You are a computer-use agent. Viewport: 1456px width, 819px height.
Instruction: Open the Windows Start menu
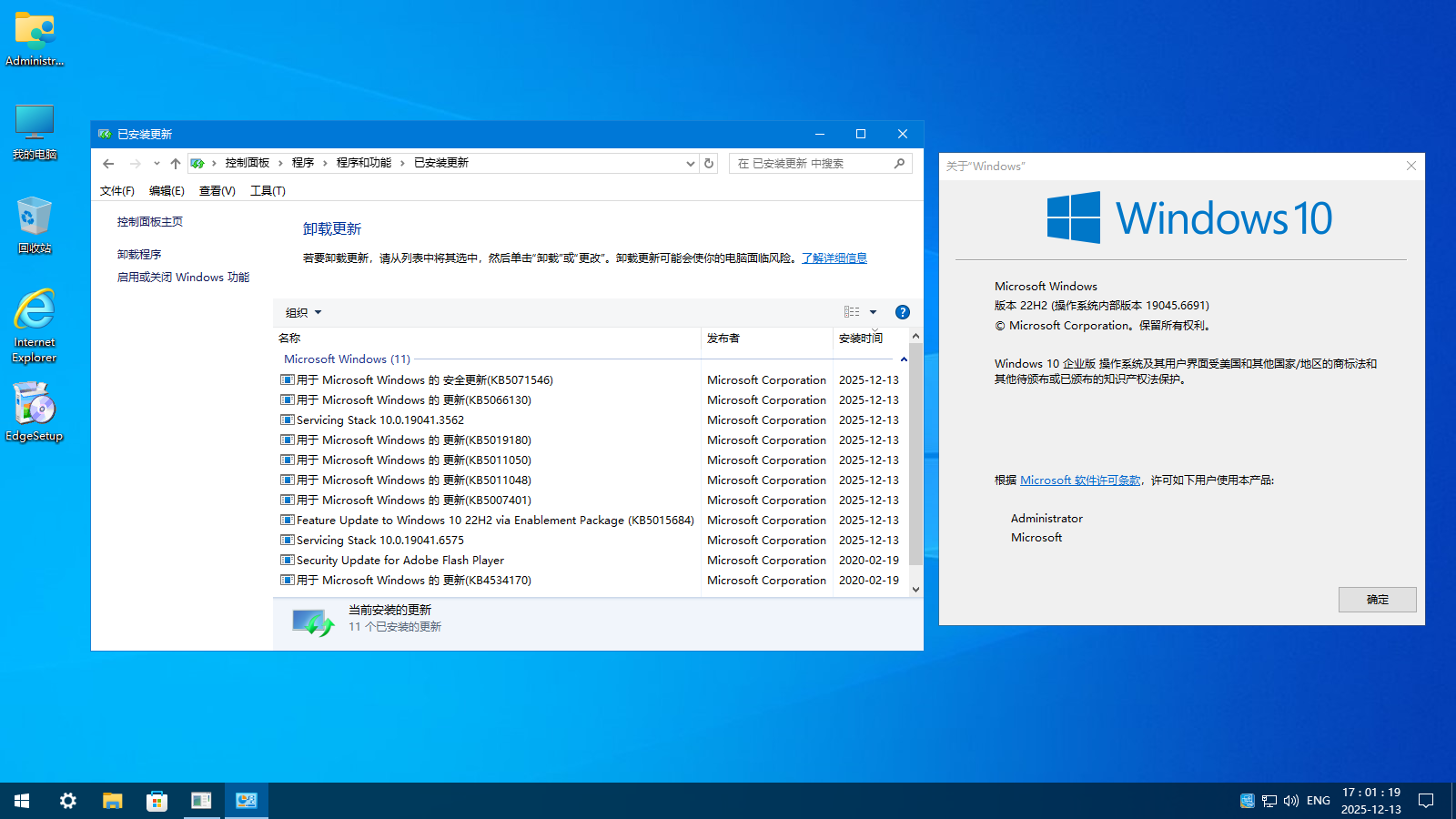[x=22, y=801]
